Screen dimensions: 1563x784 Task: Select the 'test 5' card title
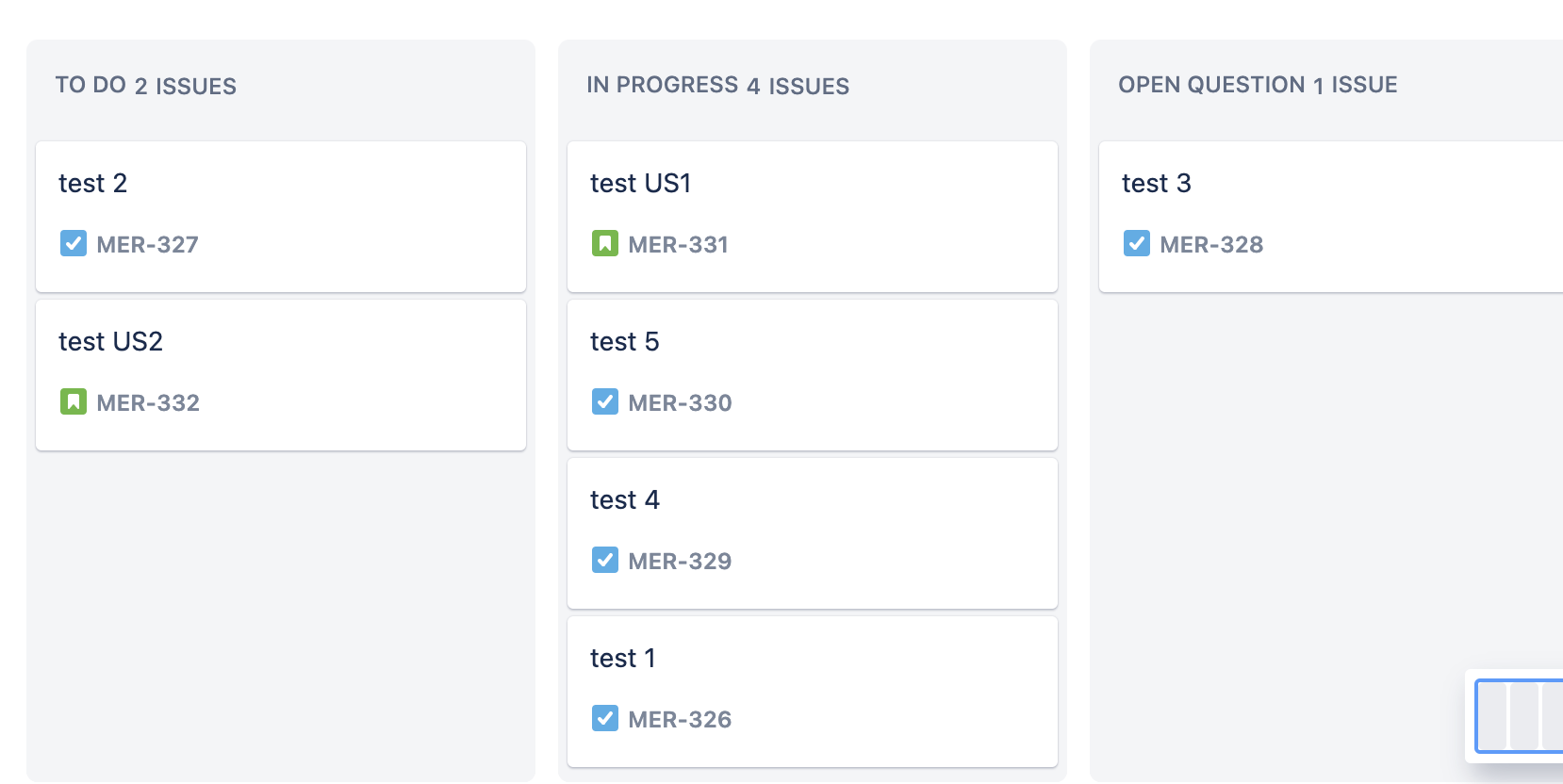coord(624,341)
